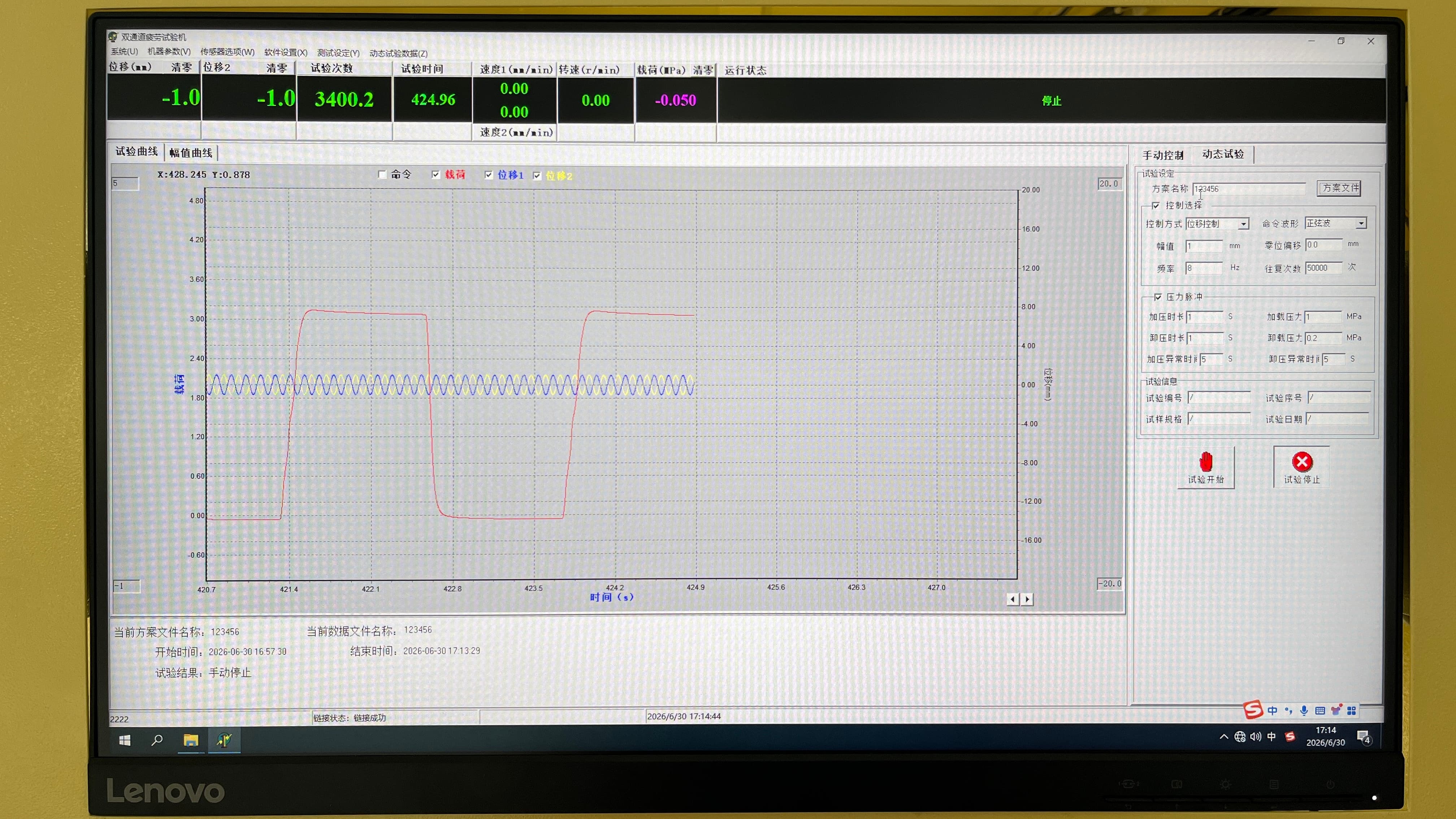Image resolution: width=1456 pixels, height=819 pixels.
Task: Switch to the 幅值曲线 tab
Action: coord(190,153)
